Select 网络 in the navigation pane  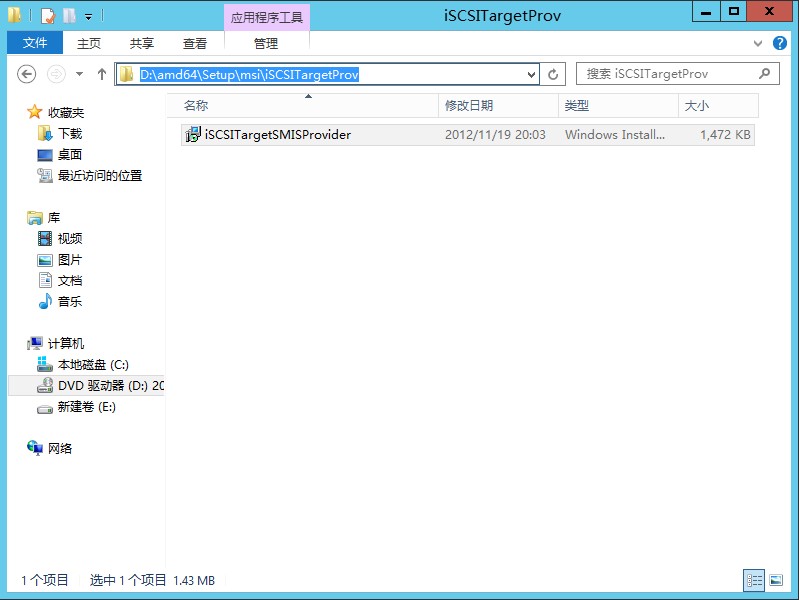(x=60, y=448)
